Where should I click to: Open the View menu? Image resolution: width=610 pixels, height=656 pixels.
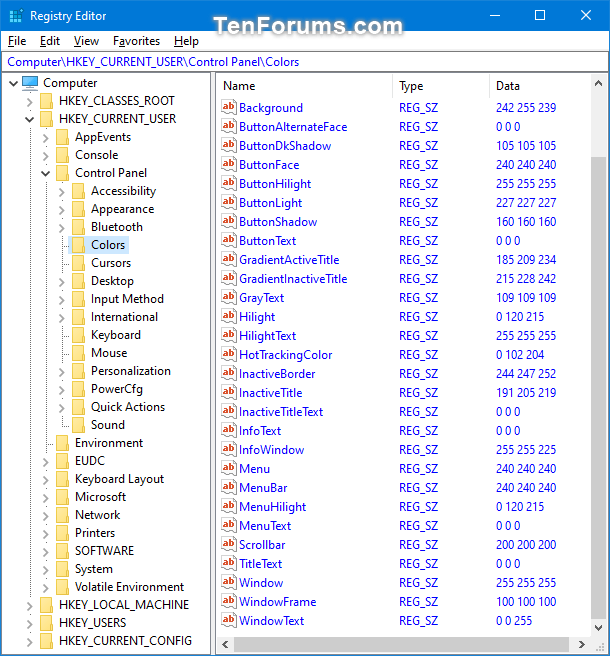(86, 41)
